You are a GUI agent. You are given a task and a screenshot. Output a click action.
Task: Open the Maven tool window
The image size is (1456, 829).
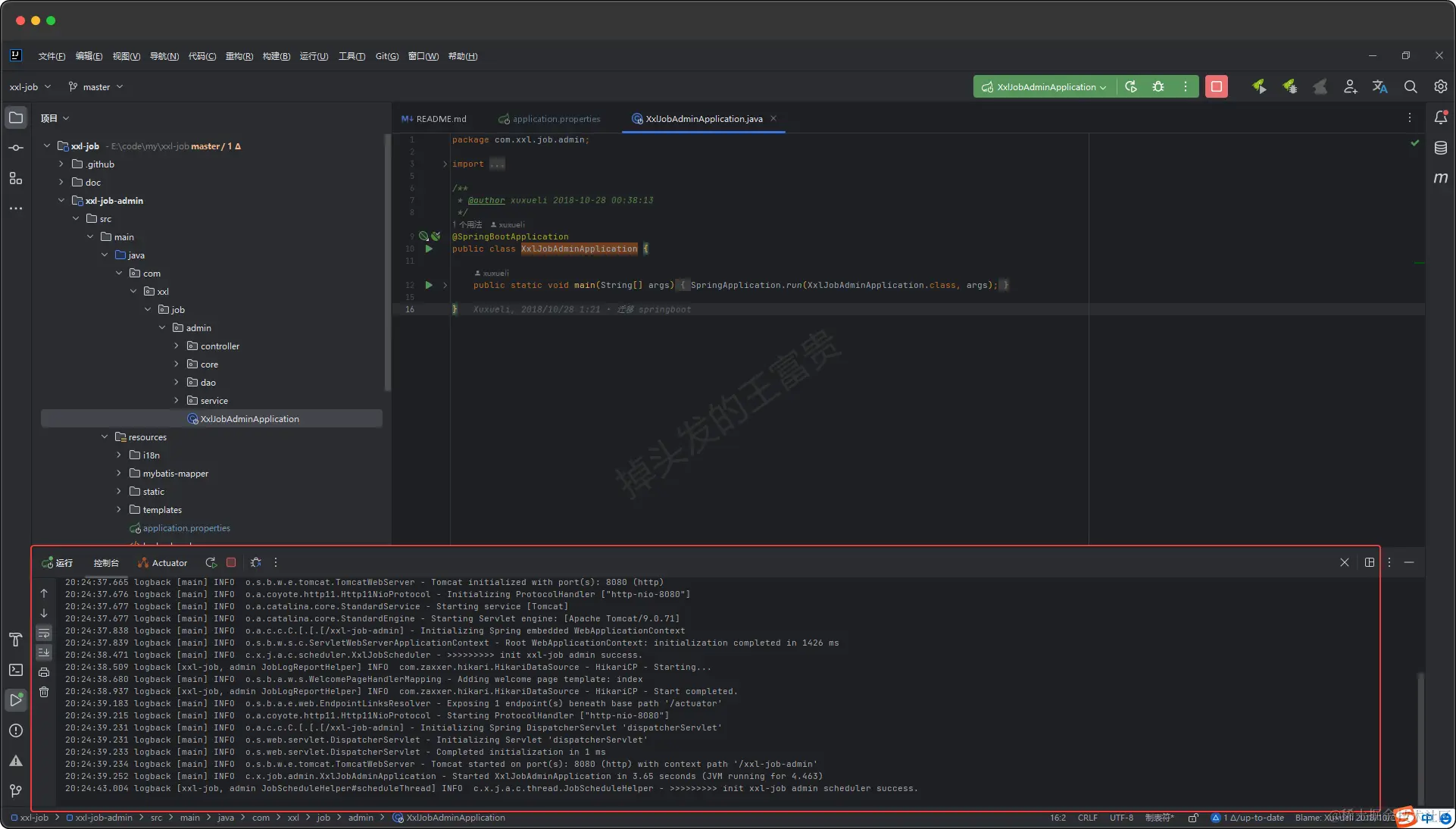coord(1440,177)
